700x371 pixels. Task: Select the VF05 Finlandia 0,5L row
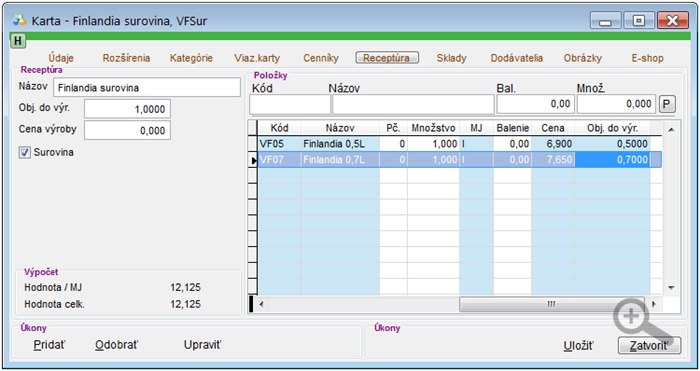454,144
